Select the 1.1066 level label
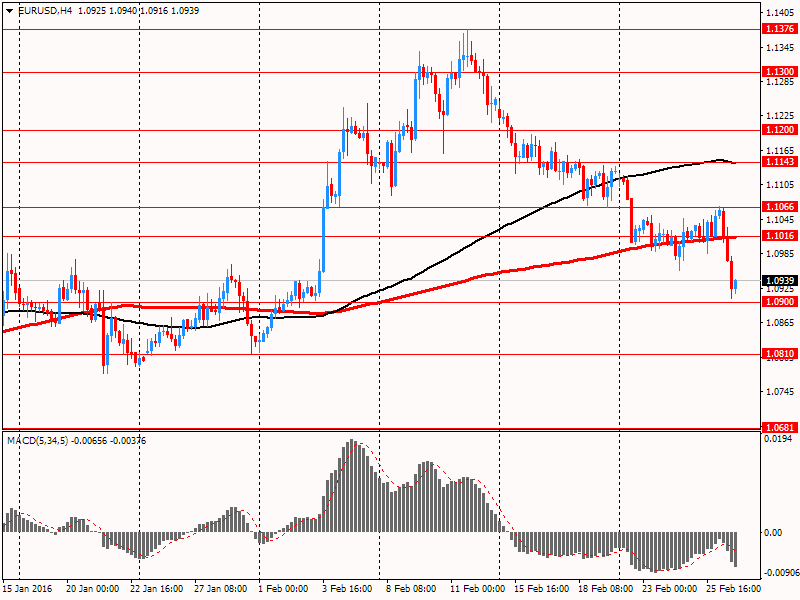 (779, 207)
